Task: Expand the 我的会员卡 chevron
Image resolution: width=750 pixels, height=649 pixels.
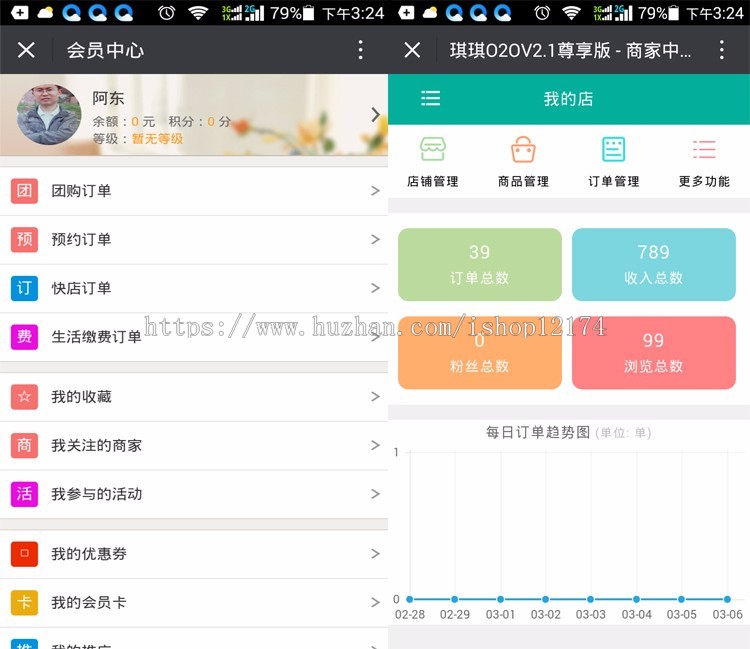Action: click(x=375, y=603)
